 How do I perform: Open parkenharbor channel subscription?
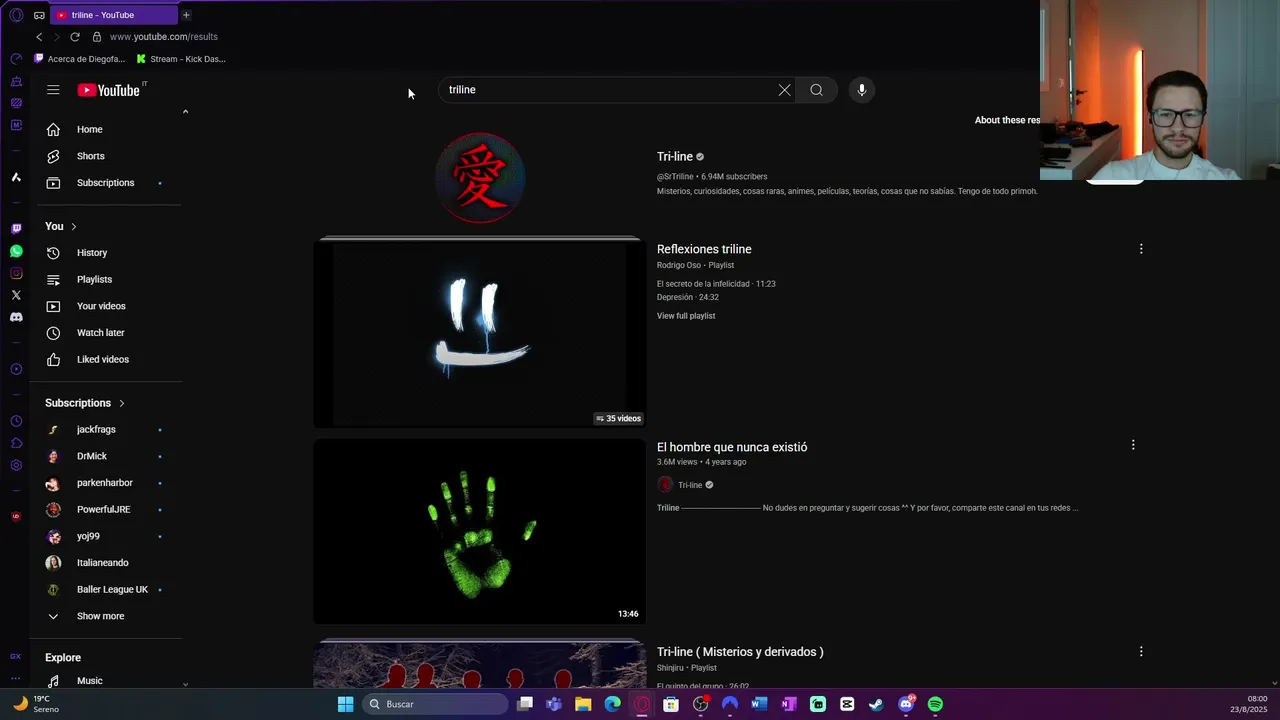[105, 483]
